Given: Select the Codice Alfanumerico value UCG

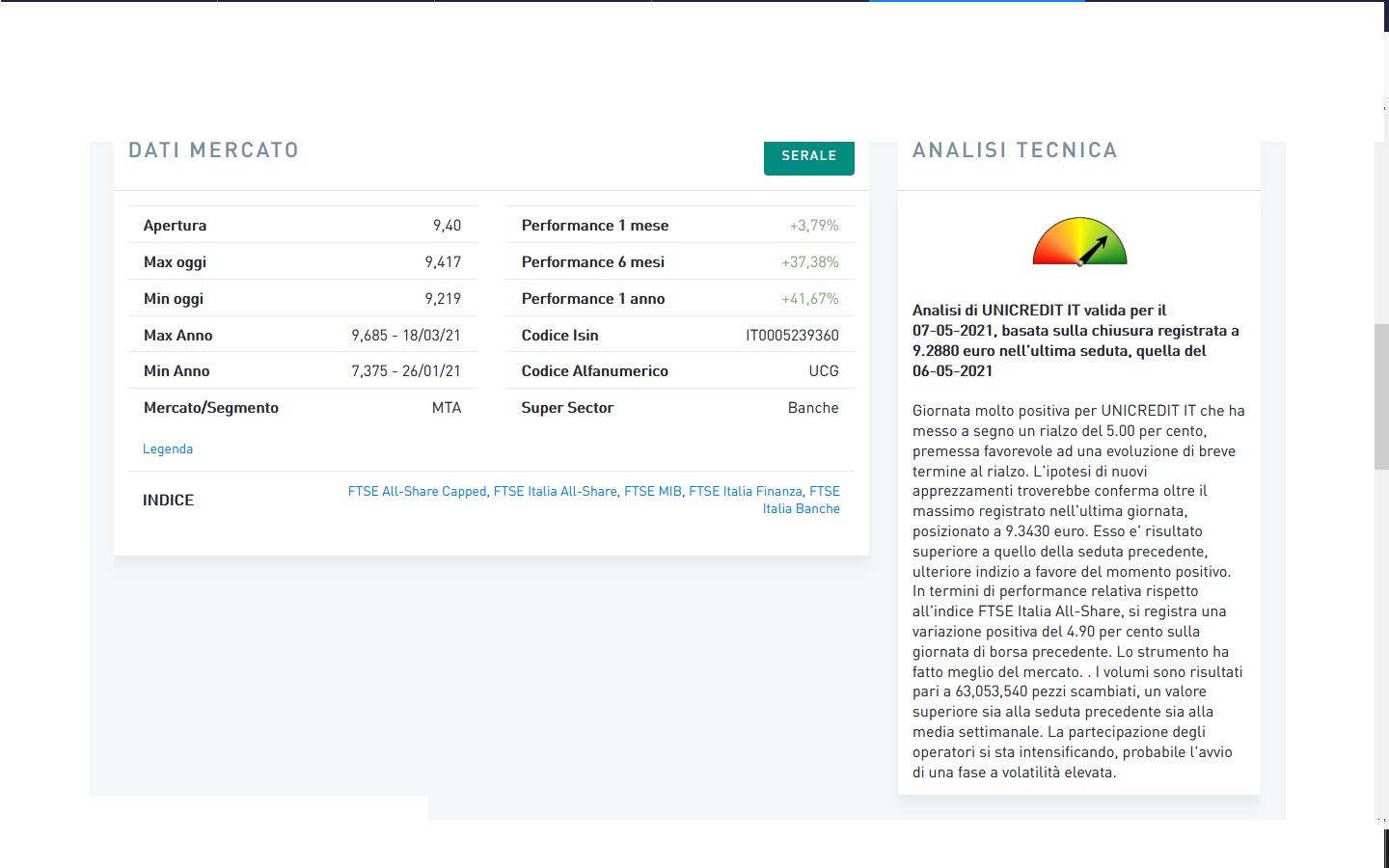Looking at the screenshot, I should point(824,371).
